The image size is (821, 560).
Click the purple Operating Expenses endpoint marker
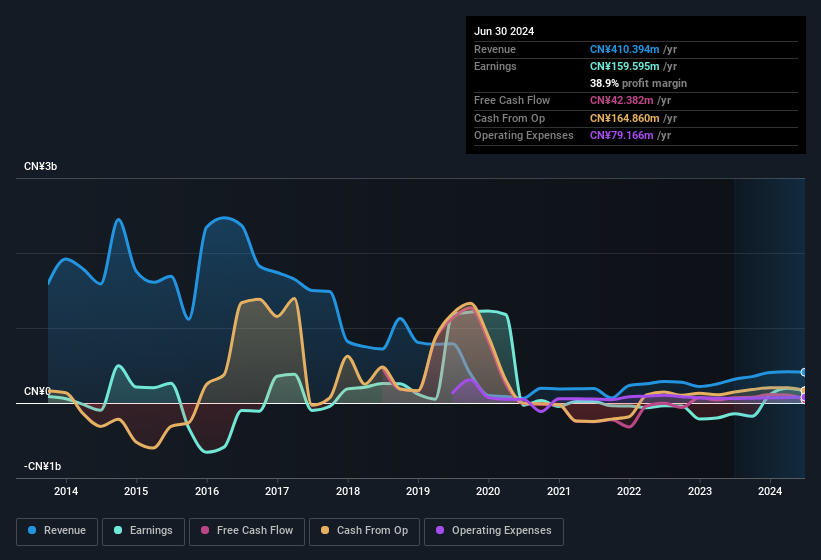point(804,398)
